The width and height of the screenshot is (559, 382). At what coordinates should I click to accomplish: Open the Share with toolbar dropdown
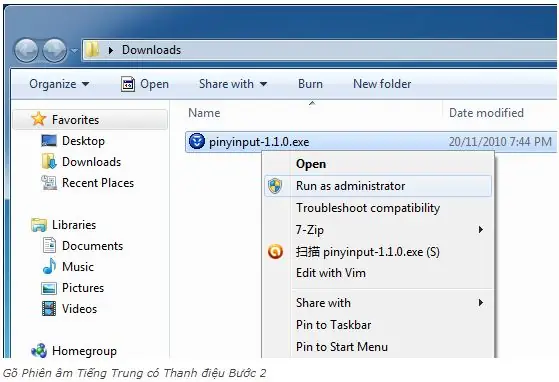tap(233, 84)
